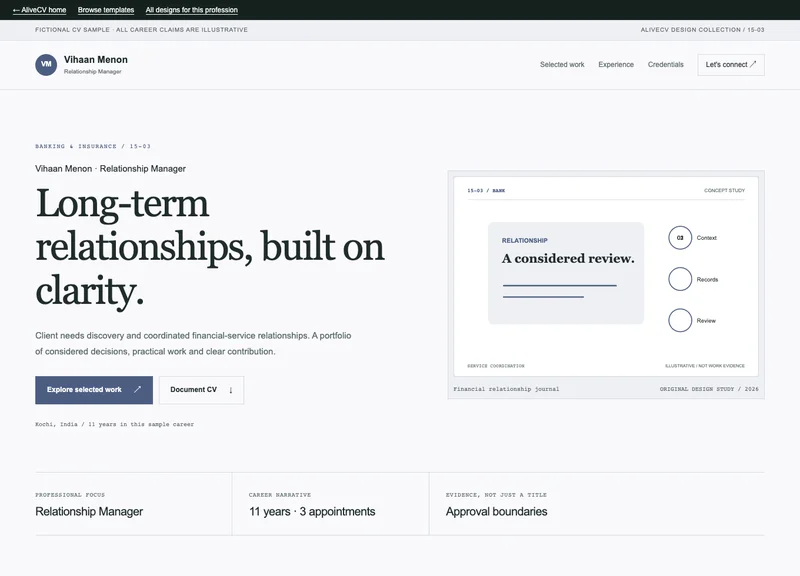The width and height of the screenshot is (800, 576).
Task: Click ORIGINAL DESIGN STUDY / 2026 caption
Action: pos(709,389)
